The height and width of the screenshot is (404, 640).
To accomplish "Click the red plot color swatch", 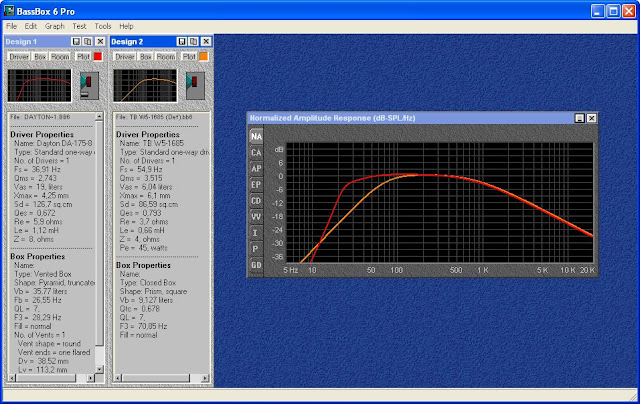I will (x=98, y=57).
